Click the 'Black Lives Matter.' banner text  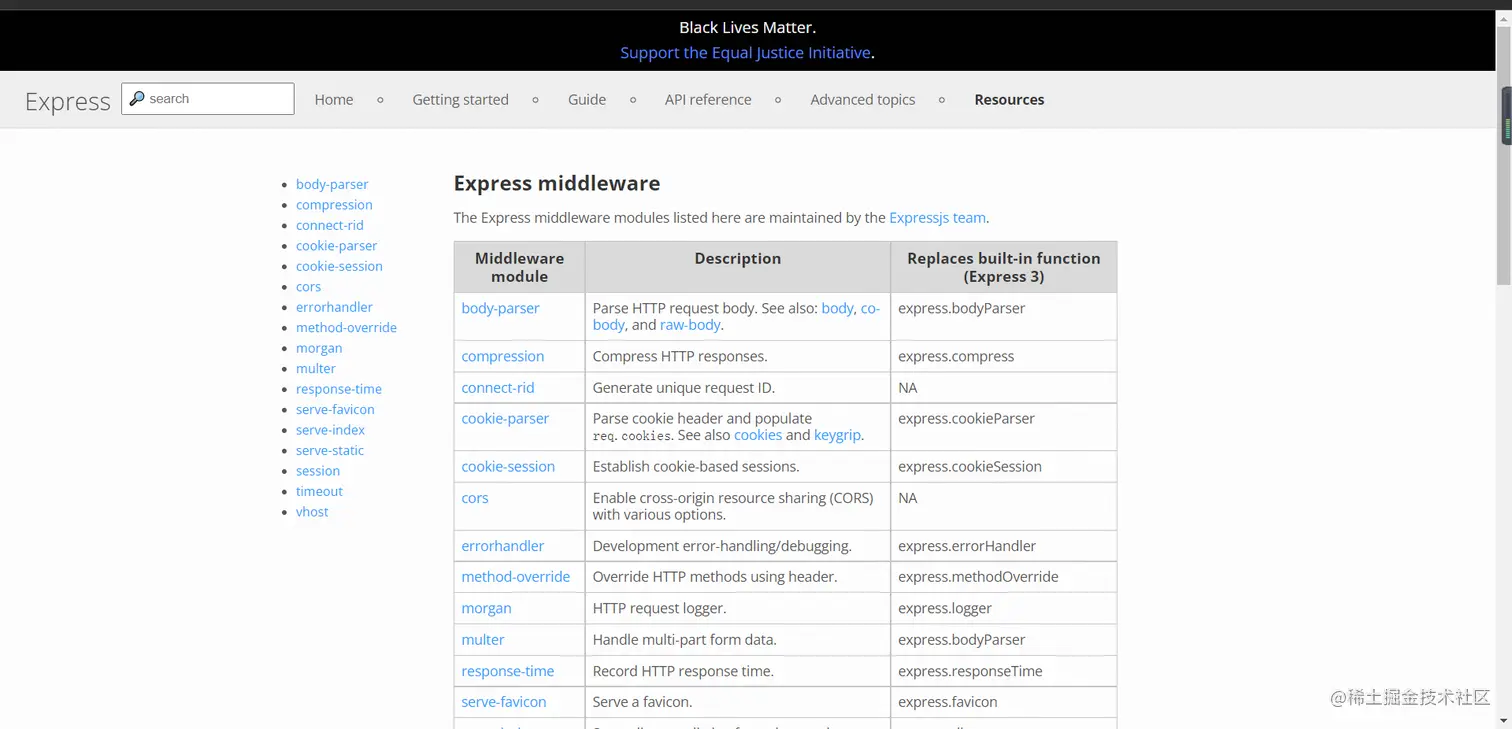pyautogui.click(x=747, y=27)
